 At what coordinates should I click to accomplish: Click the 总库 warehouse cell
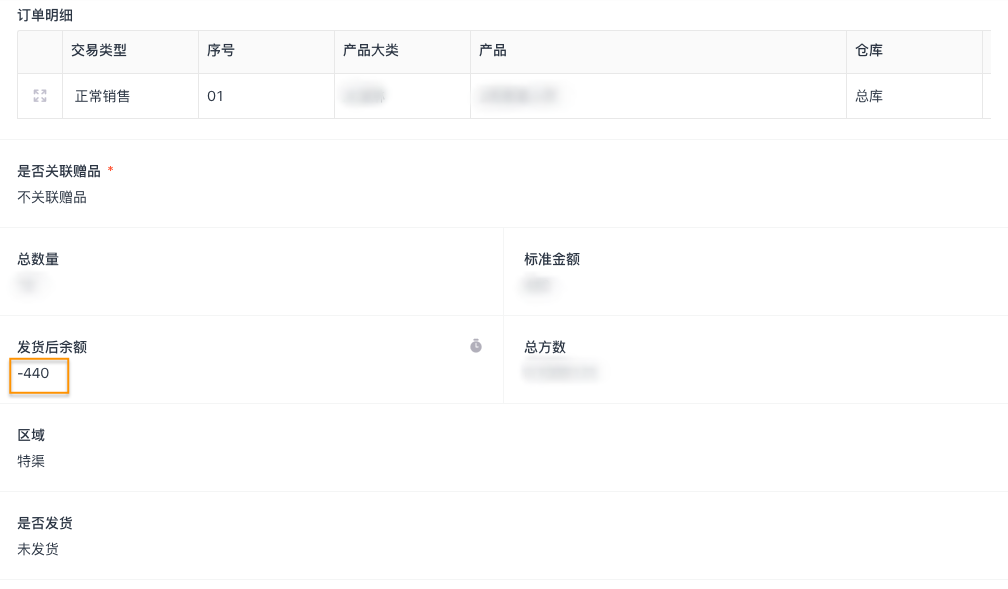869,96
